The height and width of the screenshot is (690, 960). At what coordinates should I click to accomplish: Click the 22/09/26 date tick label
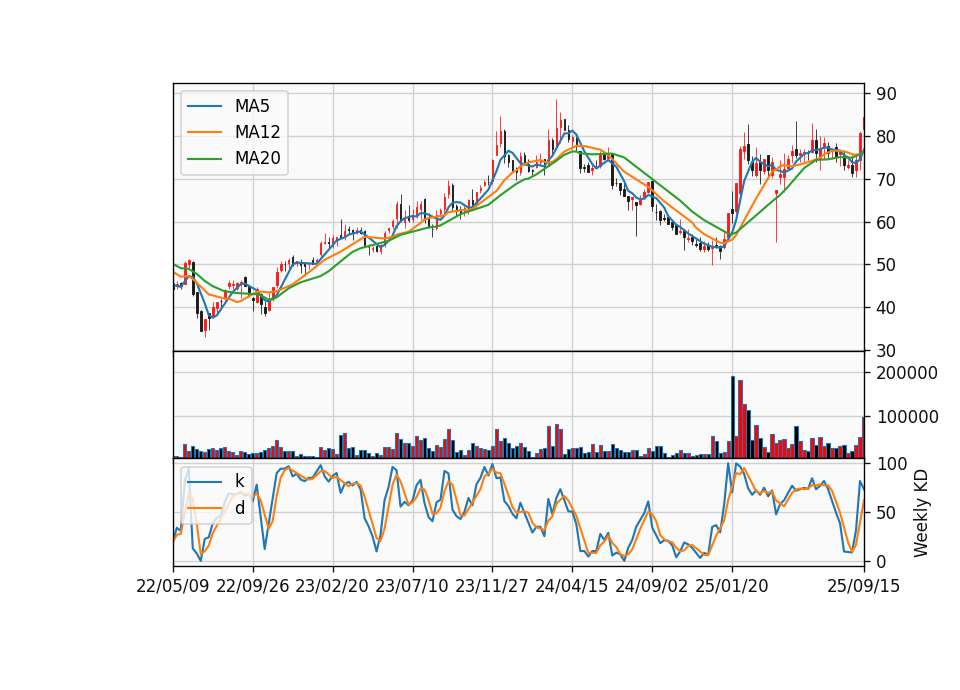pos(253,586)
